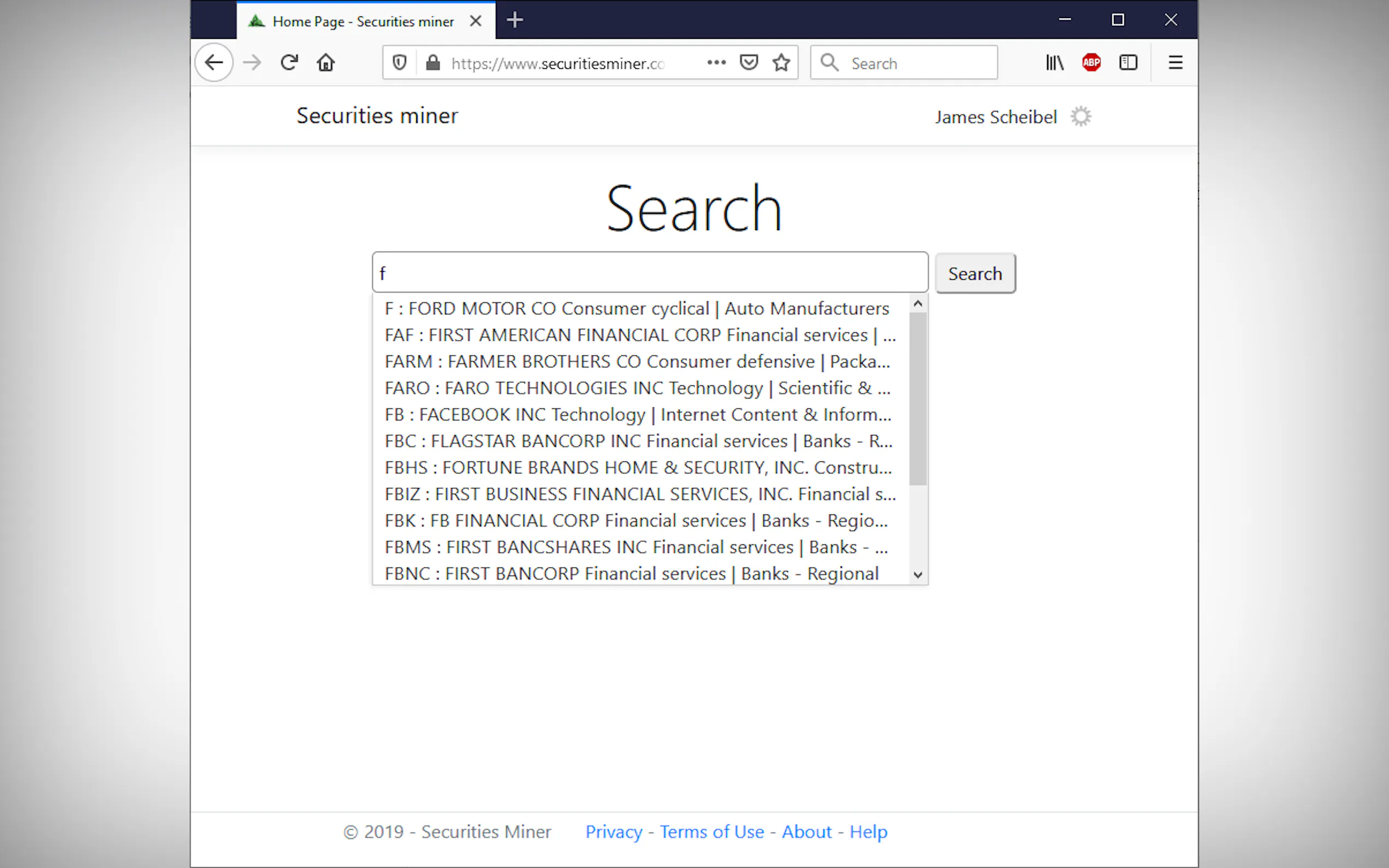Open the James Scheibel settings gear
Screen dimensions: 1389x868
click(x=1081, y=116)
